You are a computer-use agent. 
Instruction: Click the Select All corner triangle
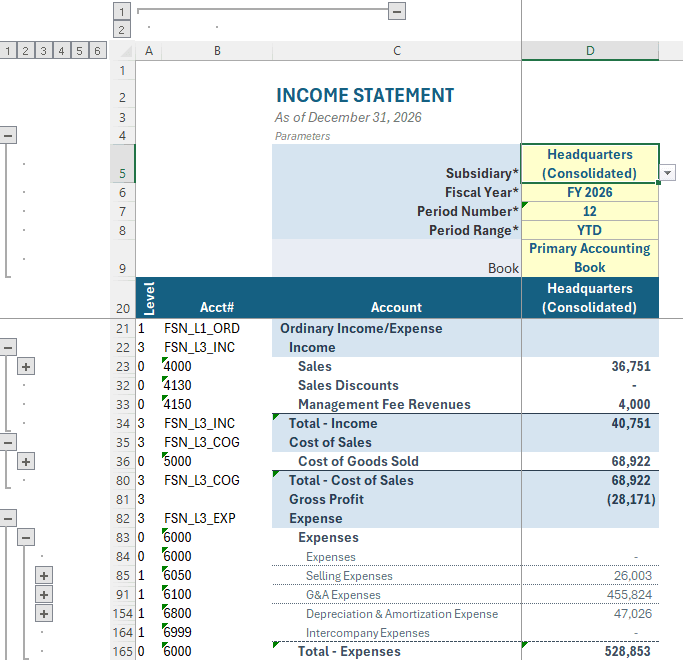click(x=125, y=51)
